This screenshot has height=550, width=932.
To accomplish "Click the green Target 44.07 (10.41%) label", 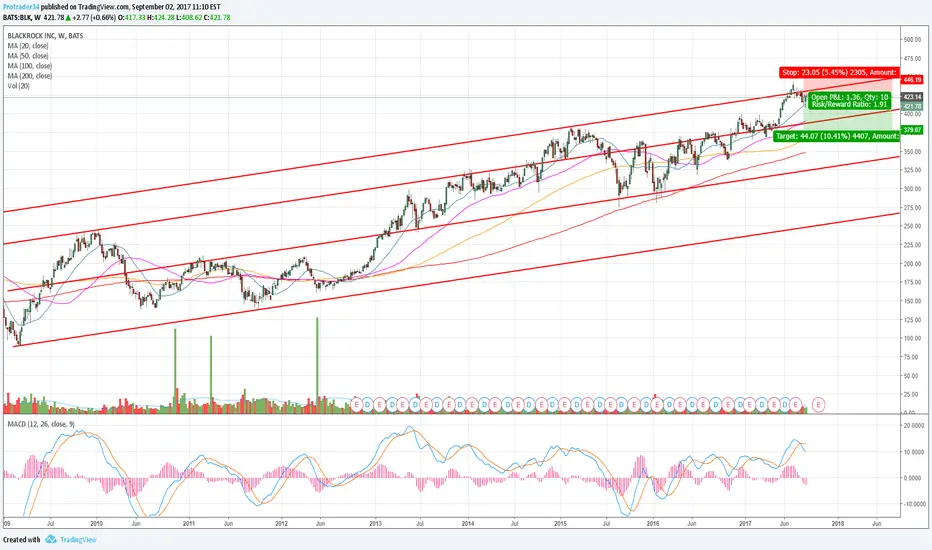I will click(x=836, y=136).
